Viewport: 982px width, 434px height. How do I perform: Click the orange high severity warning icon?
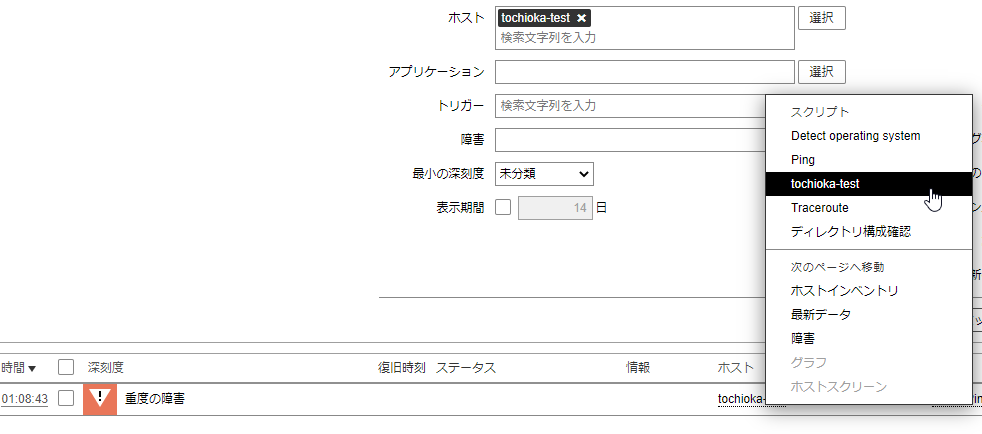[x=100, y=399]
